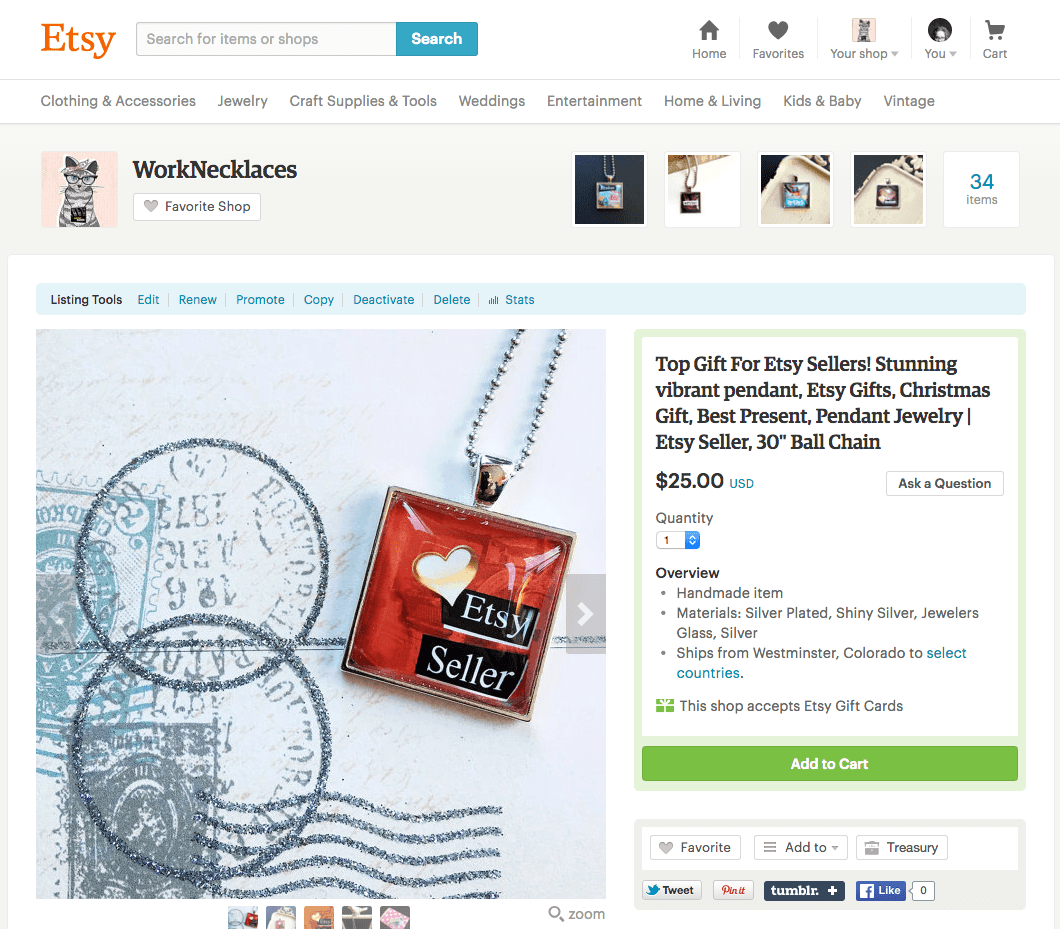This screenshot has height=929, width=1060.
Task: Expand the Add to list dropdown
Action: click(800, 847)
